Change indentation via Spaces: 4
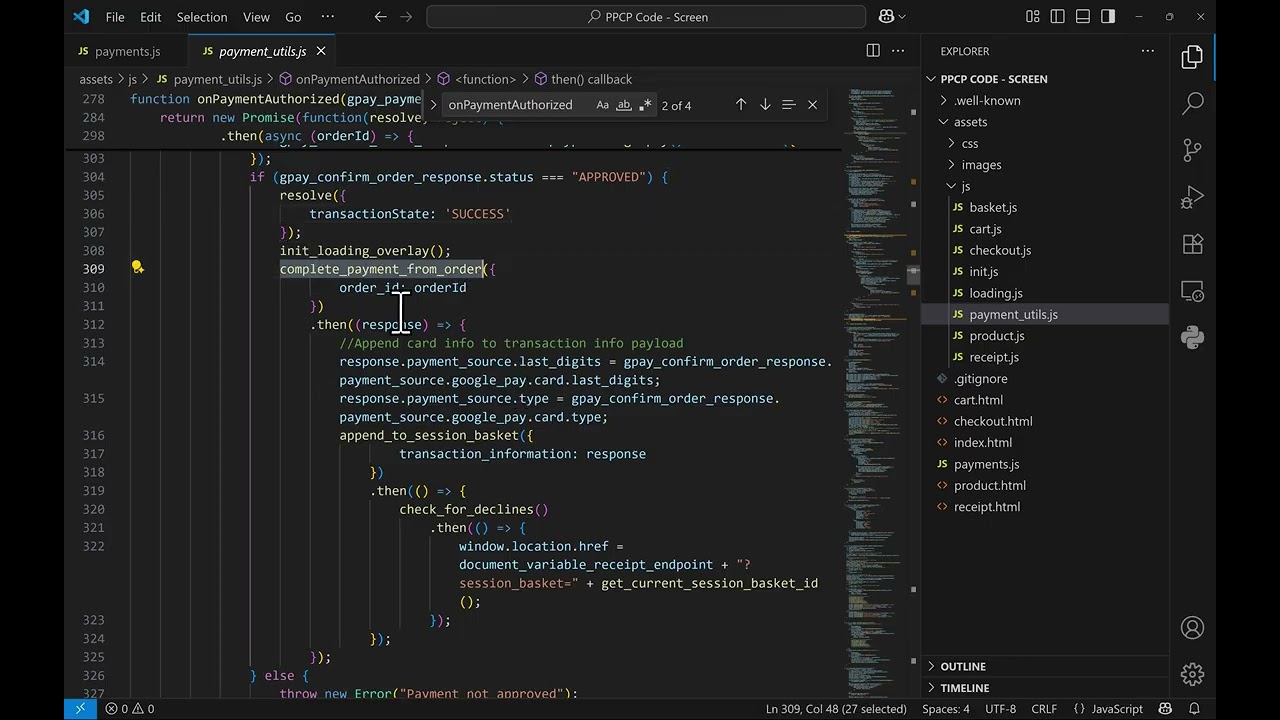Viewport: 1280px width, 720px height. [946, 709]
